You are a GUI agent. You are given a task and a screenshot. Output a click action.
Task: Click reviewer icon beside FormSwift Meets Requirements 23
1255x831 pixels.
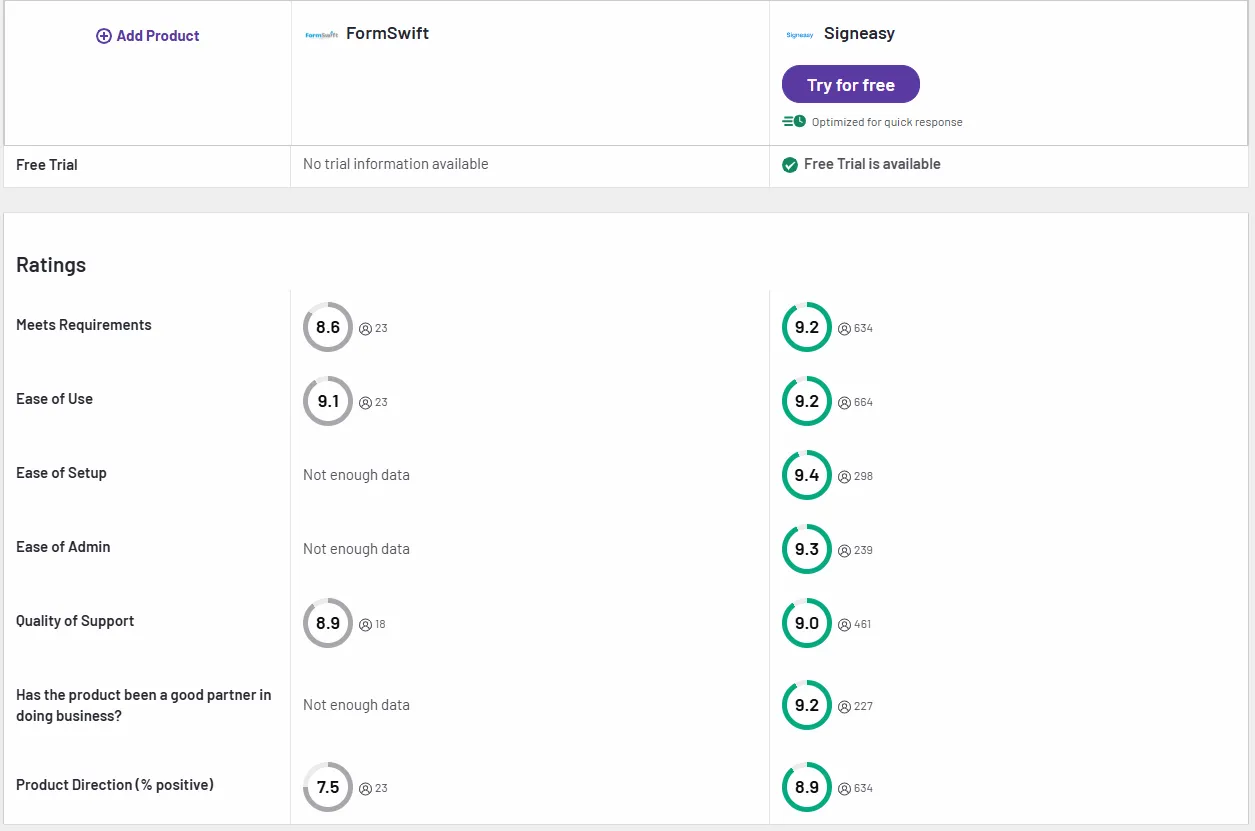pyautogui.click(x=365, y=328)
